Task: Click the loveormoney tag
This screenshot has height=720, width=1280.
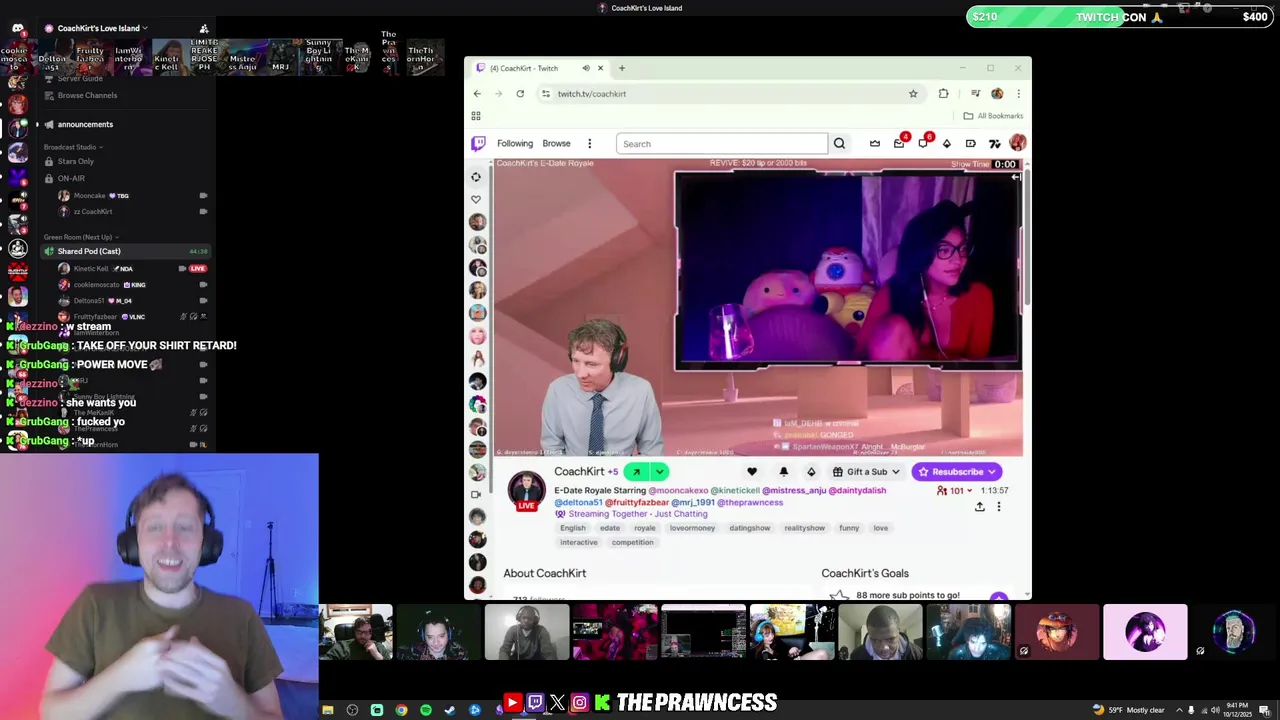Action: pyautogui.click(x=692, y=528)
